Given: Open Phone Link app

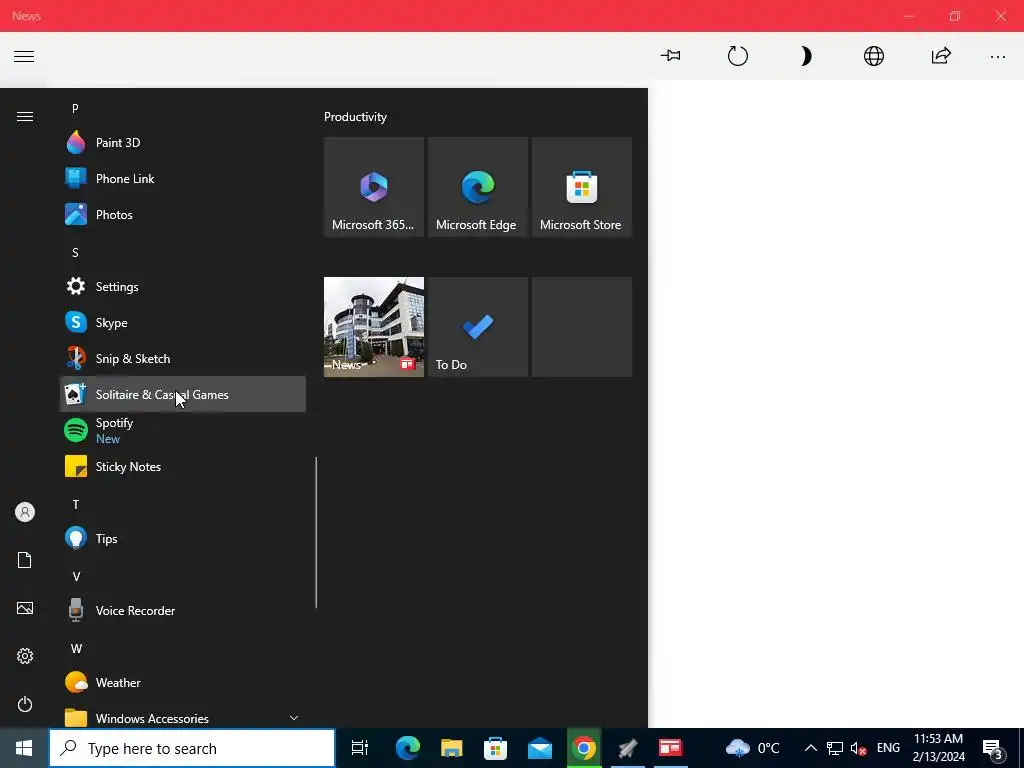Looking at the screenshot, I should click(x=183, y=178).
